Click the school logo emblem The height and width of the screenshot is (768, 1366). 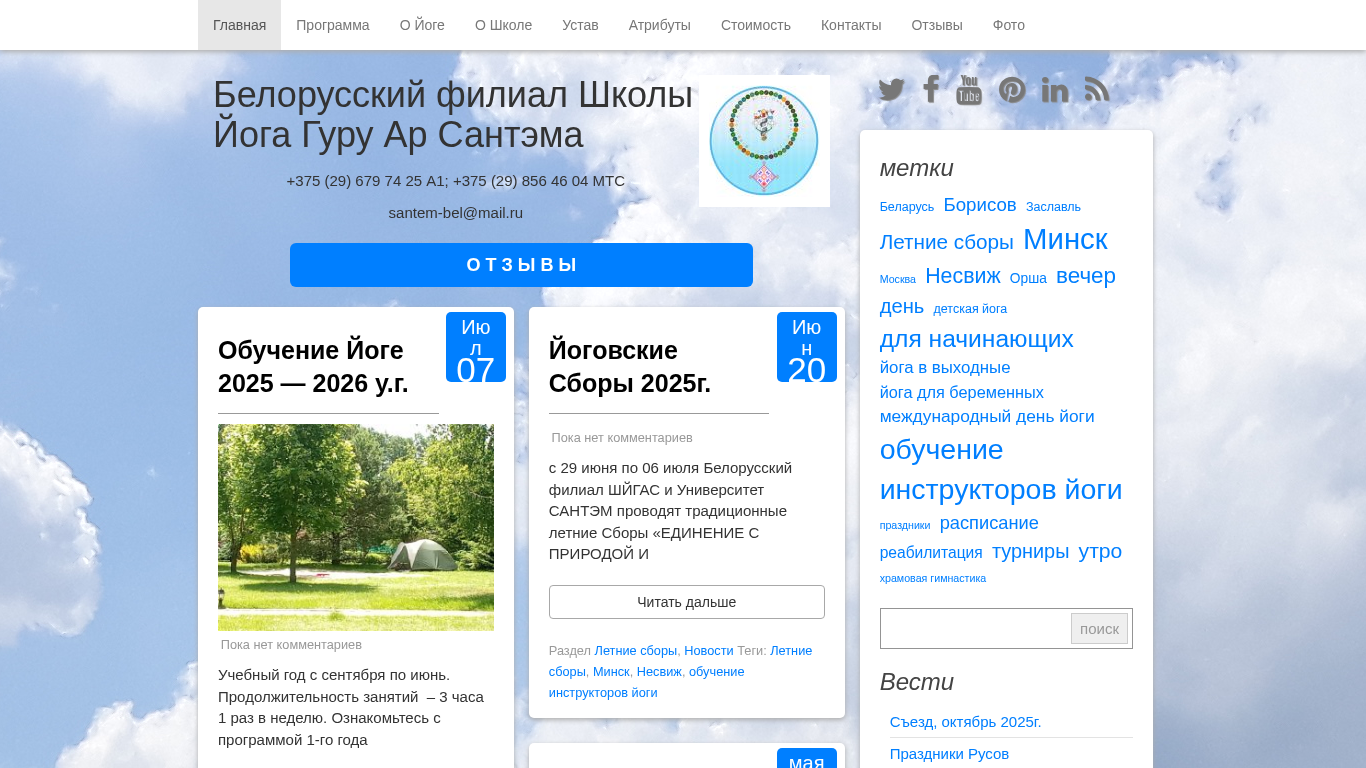click(x=764, y=141)
